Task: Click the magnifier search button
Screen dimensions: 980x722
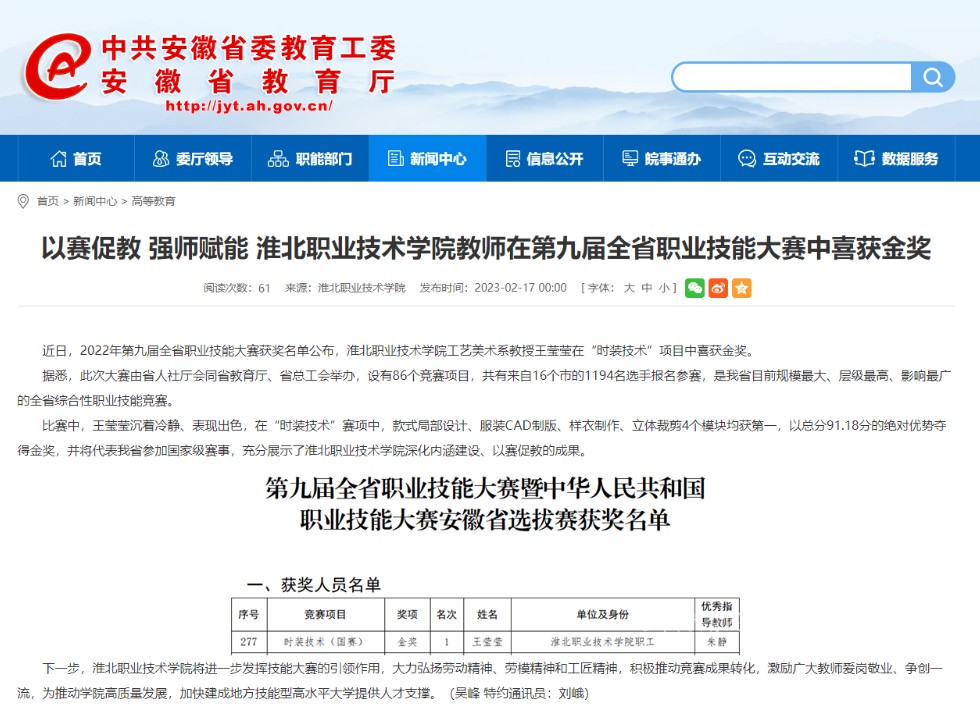Action: point(932,77)
